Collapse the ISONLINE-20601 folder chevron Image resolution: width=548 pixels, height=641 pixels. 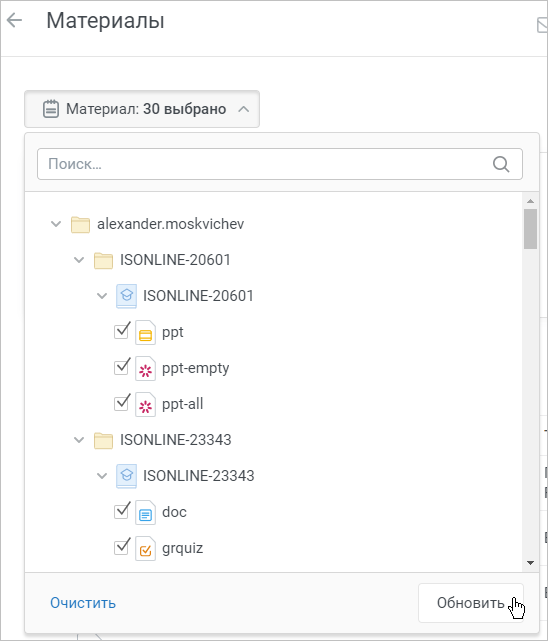click(79, 260)
